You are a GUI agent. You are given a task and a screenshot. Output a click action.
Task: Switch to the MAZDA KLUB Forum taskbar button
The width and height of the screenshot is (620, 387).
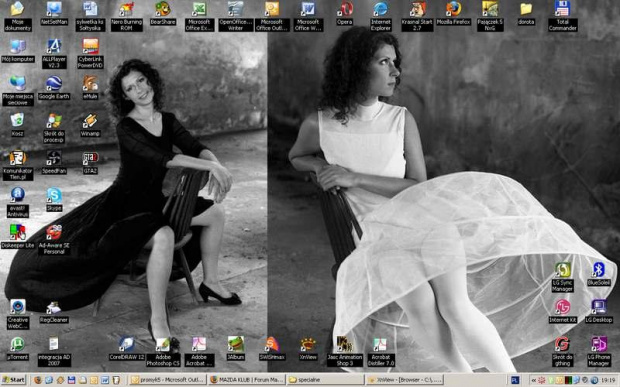(x=246, y=380)
